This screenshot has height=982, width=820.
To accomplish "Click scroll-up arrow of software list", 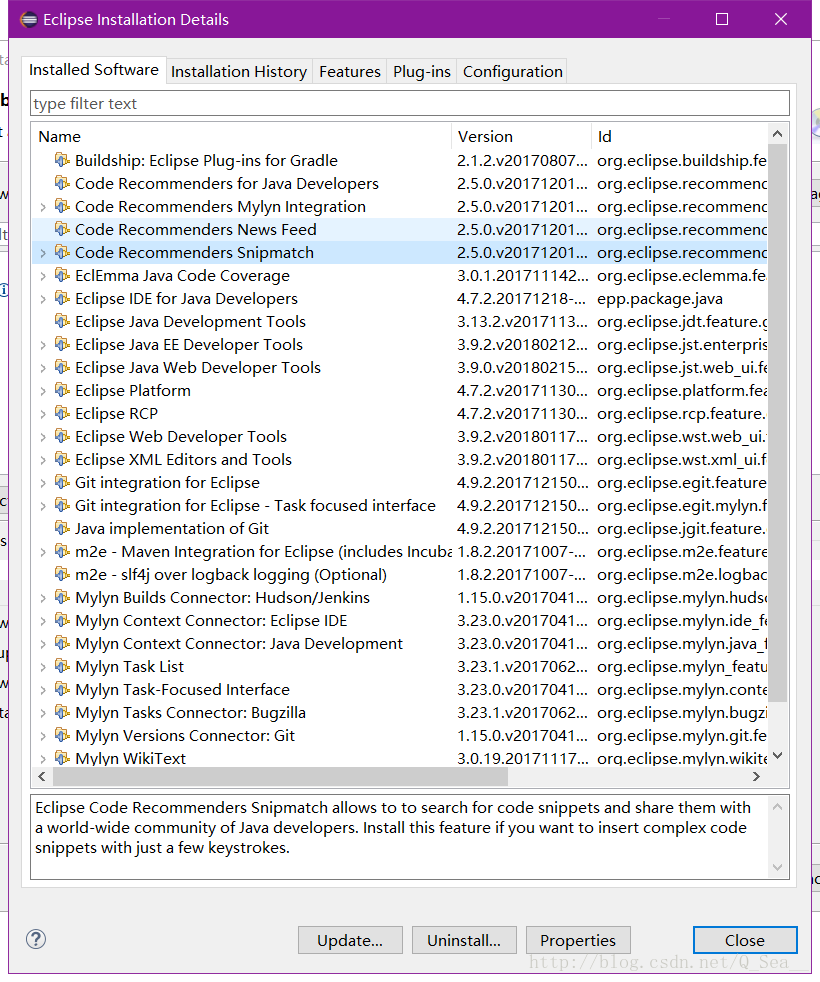I will click(x=777, y=133).
